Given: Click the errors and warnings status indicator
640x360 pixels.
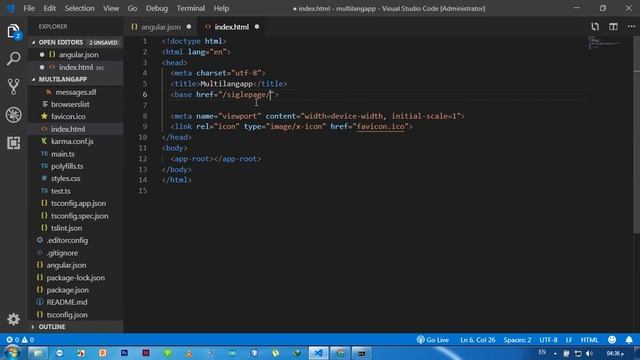Looking at the screenshot, I should click(x=20, y=340).
